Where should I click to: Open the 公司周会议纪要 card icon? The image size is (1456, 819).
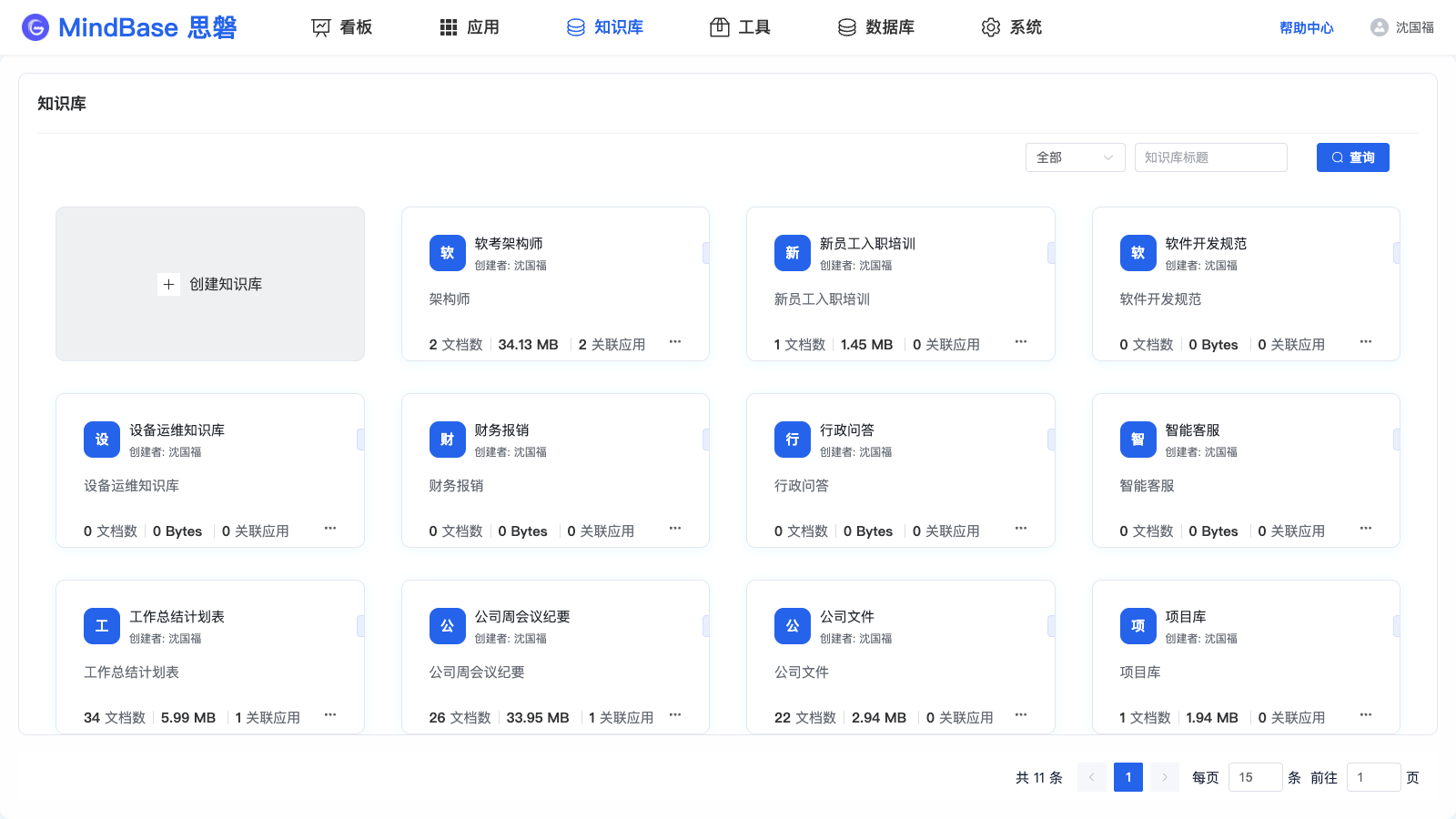448,626
